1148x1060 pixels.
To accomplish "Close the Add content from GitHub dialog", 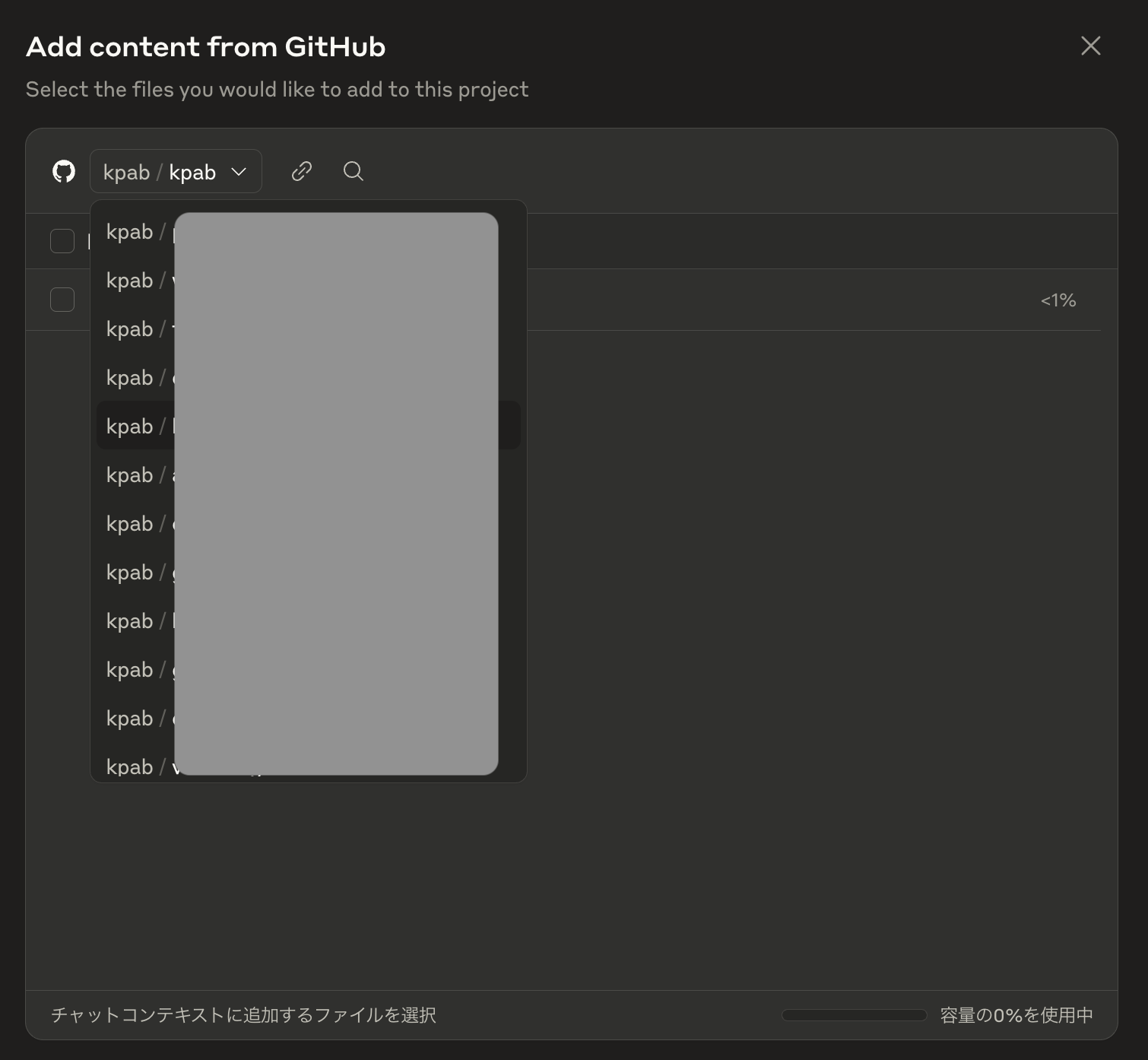I will [1091, 46].
